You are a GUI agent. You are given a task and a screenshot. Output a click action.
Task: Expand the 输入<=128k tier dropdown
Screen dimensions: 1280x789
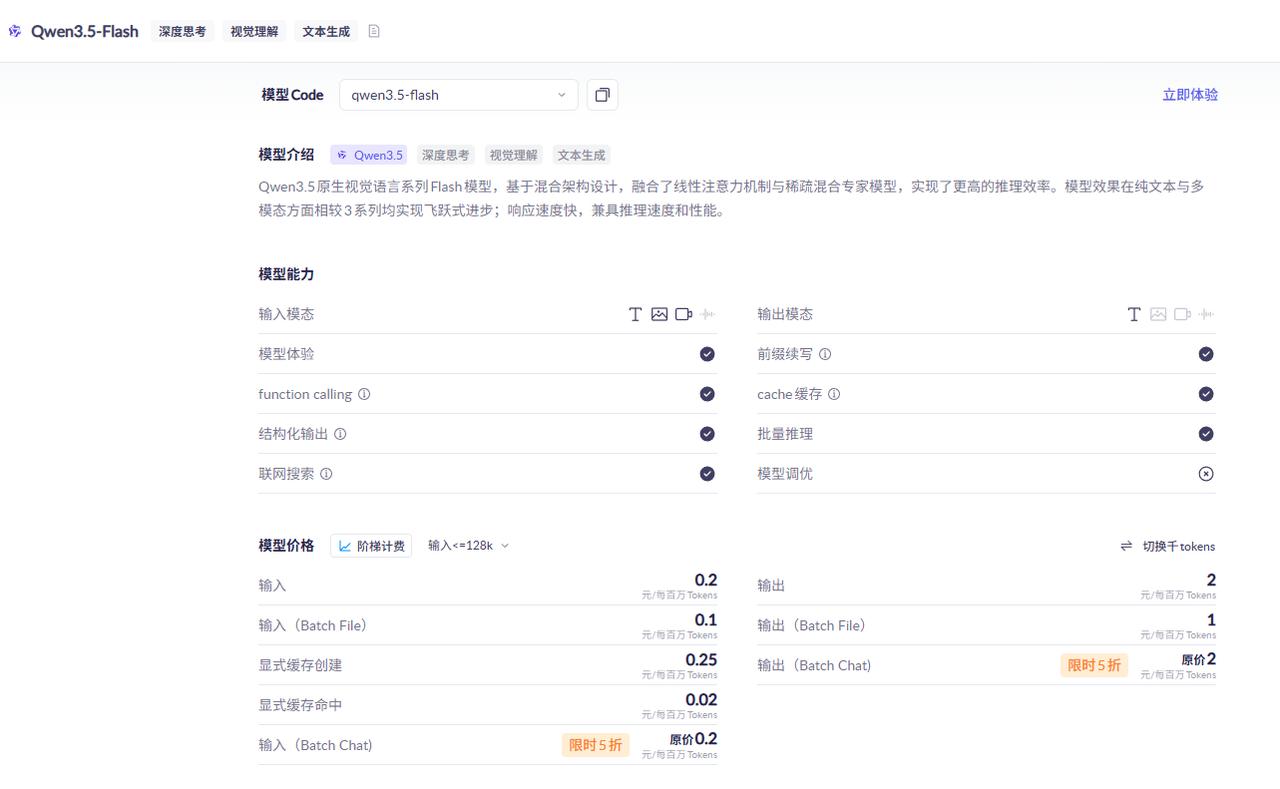(468, 546)
